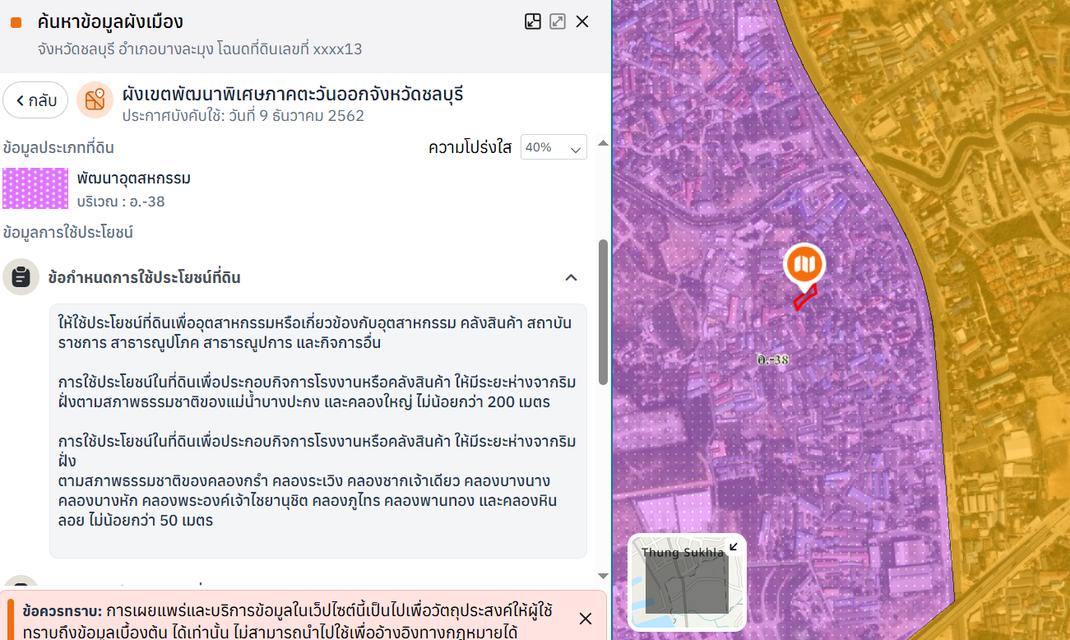The image size is (1070, 640).
Task: Click the ไม่น้อยกว่า 50 เมตร regulation paragraph
Action: pyautogui.click(x=317, y=480)
